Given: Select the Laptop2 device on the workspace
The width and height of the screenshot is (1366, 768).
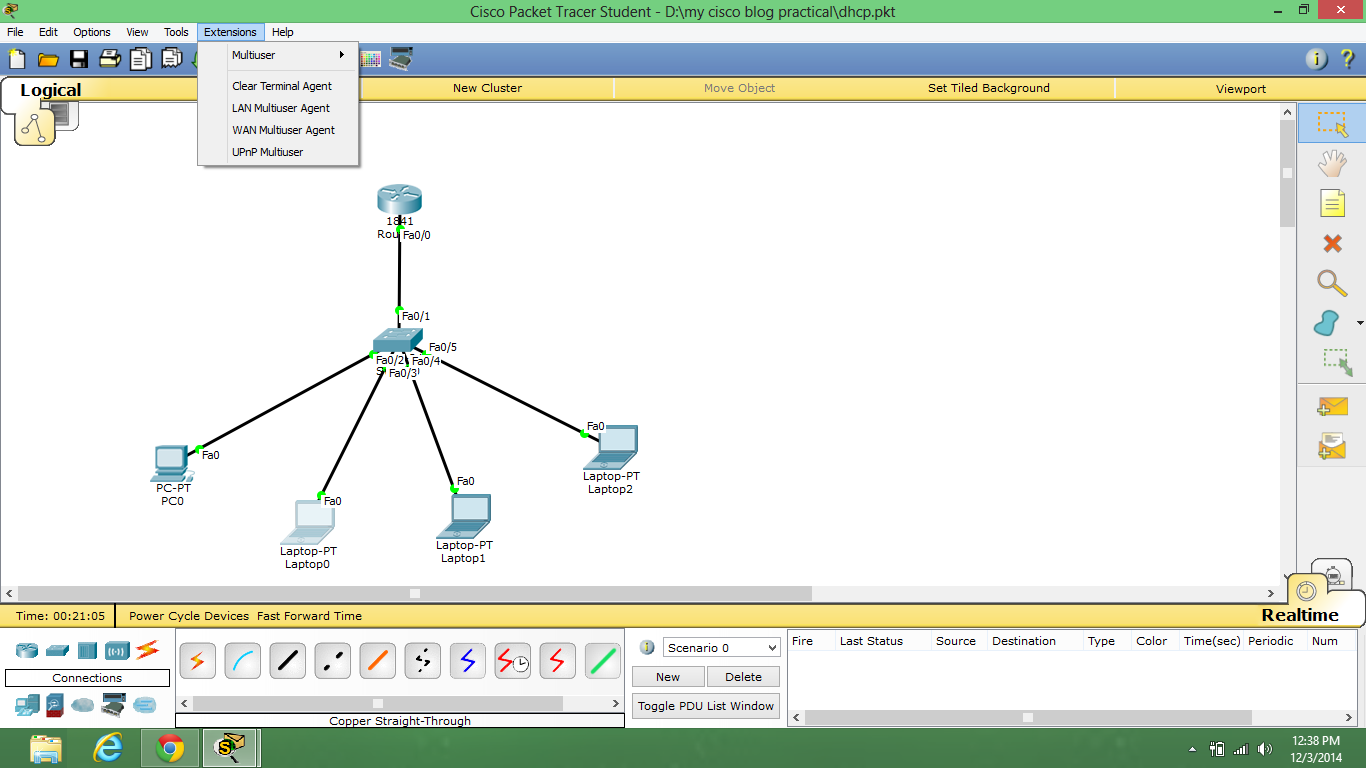Looking at the screenshot, I should pos(611,447).
